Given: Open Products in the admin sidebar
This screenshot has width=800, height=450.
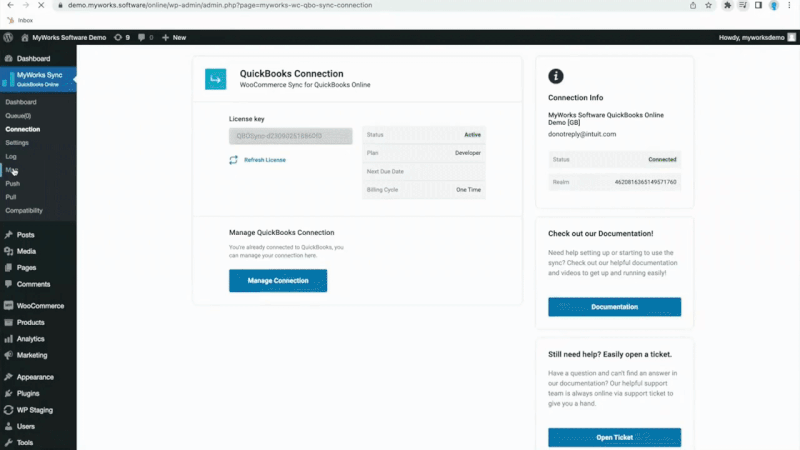Looking at the screenshot, I should pyautogui.click(x=31, y=322).
